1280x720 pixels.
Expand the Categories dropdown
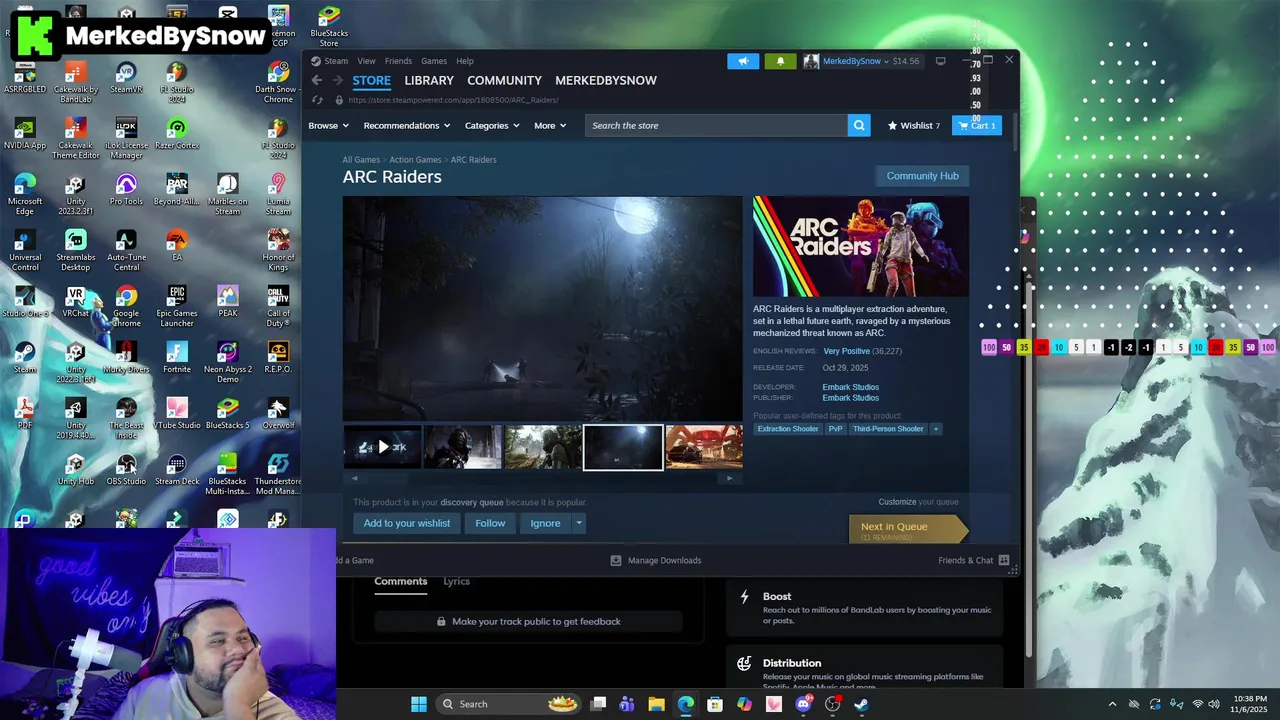492,125
